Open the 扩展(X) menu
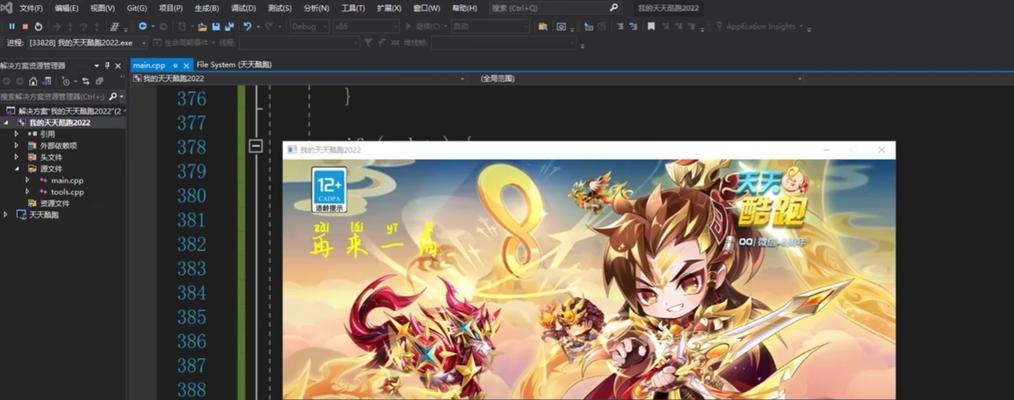 [x=389, y=8]
